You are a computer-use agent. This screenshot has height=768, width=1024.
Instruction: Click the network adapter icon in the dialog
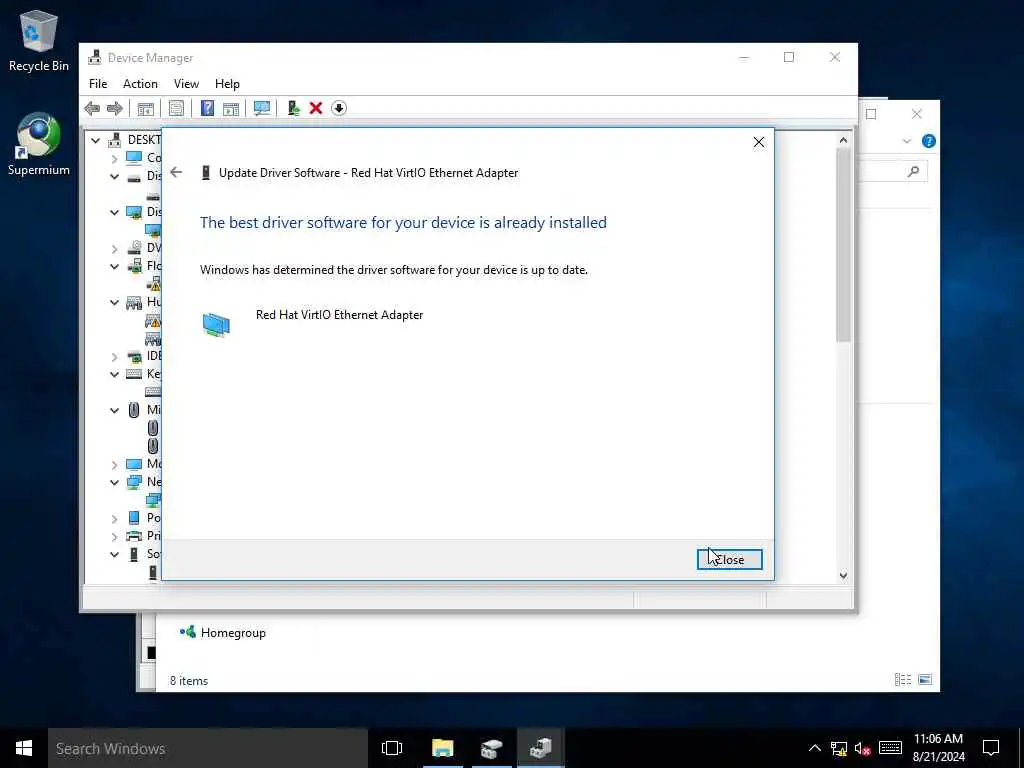[216, 325]
